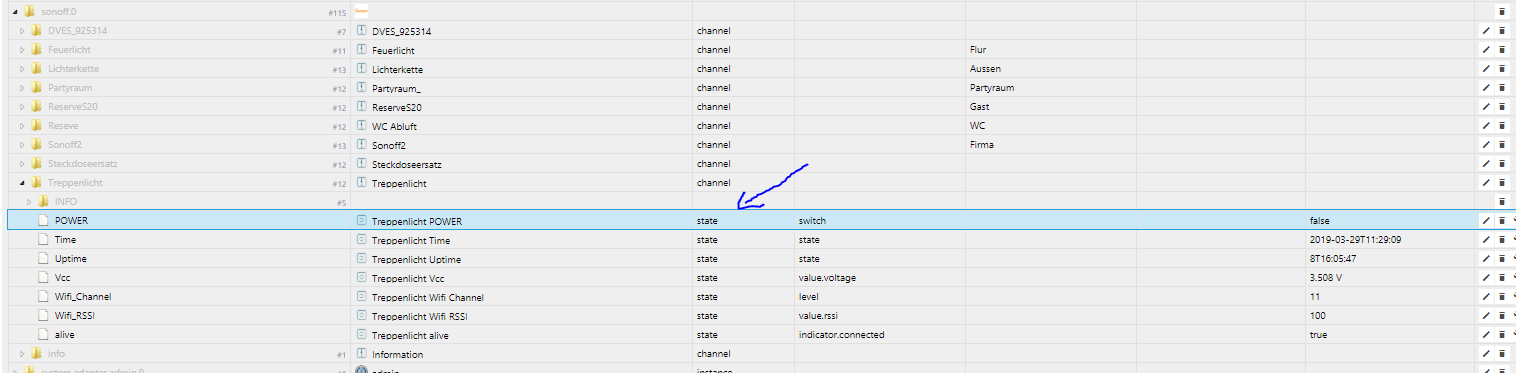Delete the Sonoff2 channel object
This screenshot has width=1516, height=373.
coord(1501,145)
